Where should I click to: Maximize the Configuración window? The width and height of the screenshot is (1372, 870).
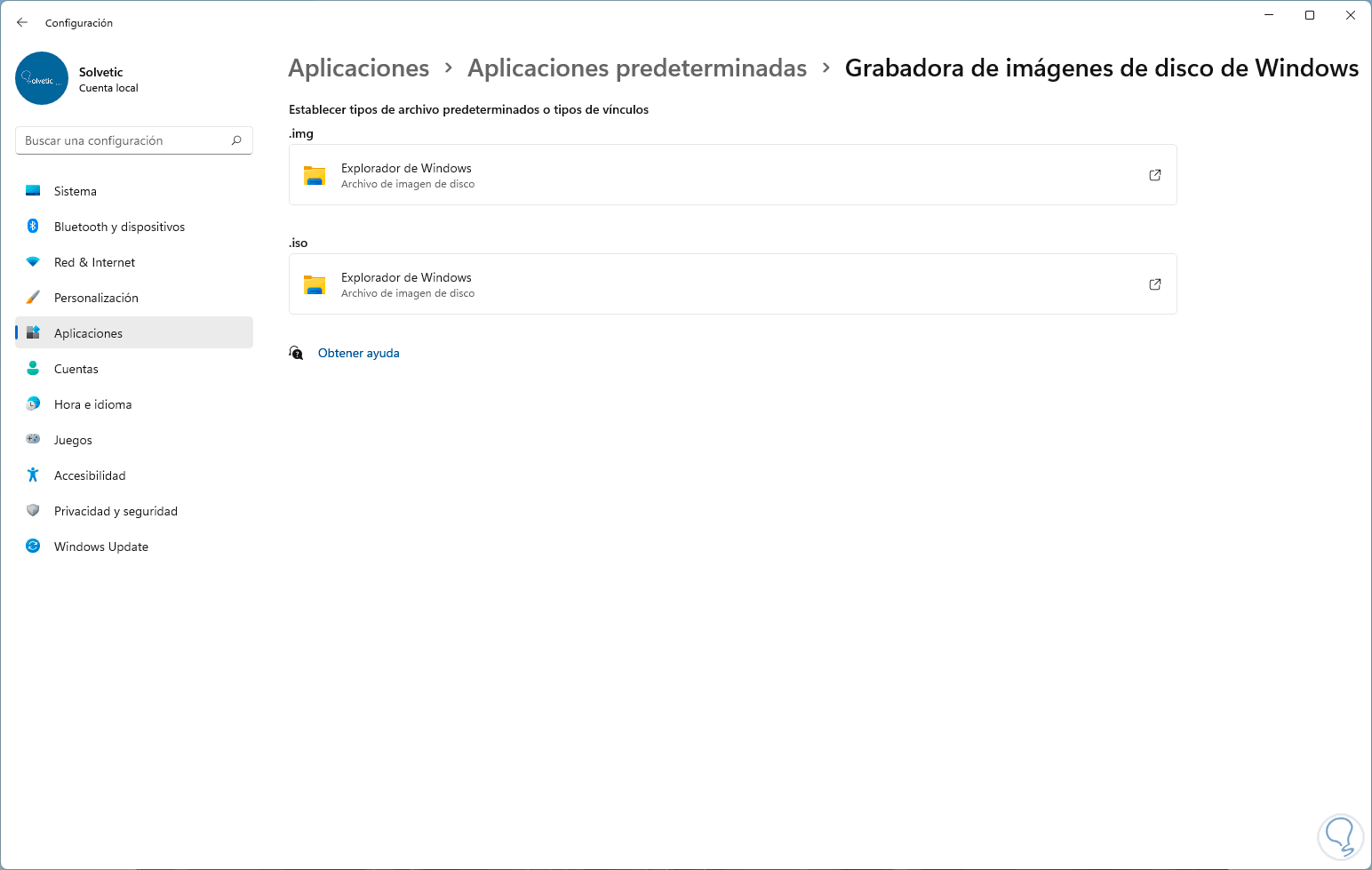(x=1310, y=15)
